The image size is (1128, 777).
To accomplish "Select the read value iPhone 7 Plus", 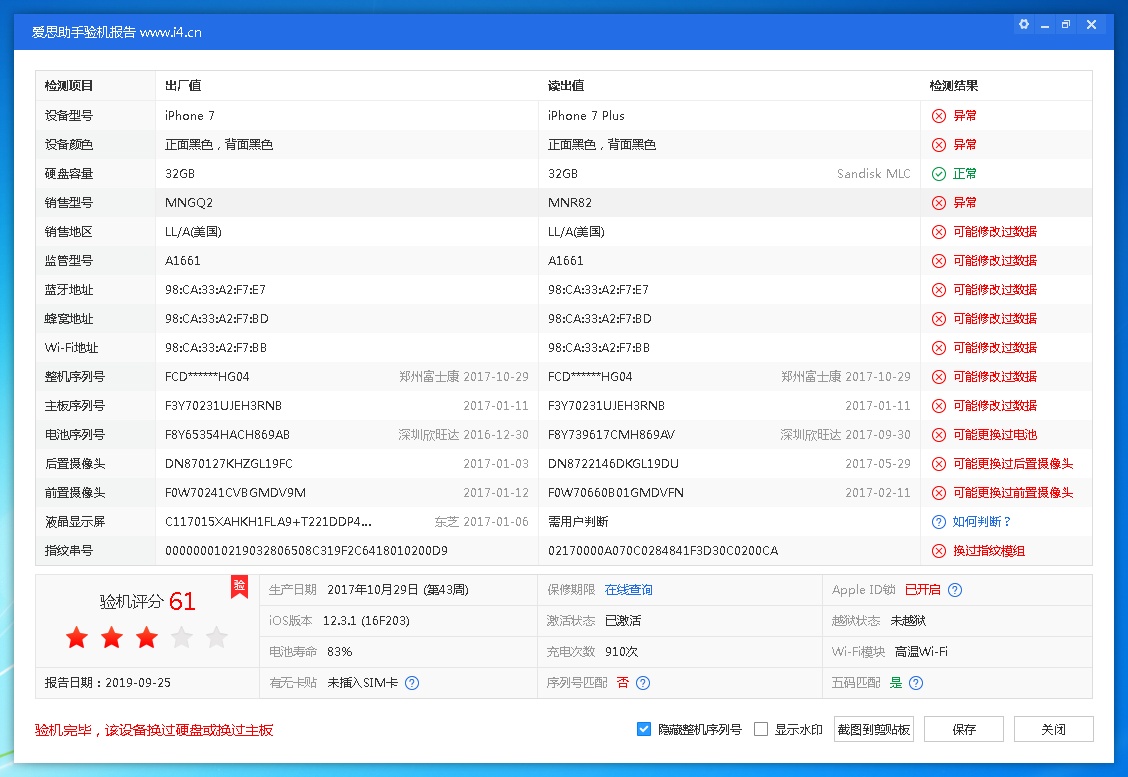I will 586,116.
